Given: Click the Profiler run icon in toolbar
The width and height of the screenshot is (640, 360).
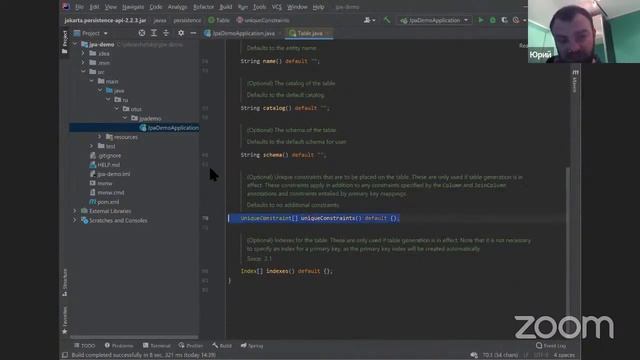Looking at the screenshot, I should coord(516,20).
